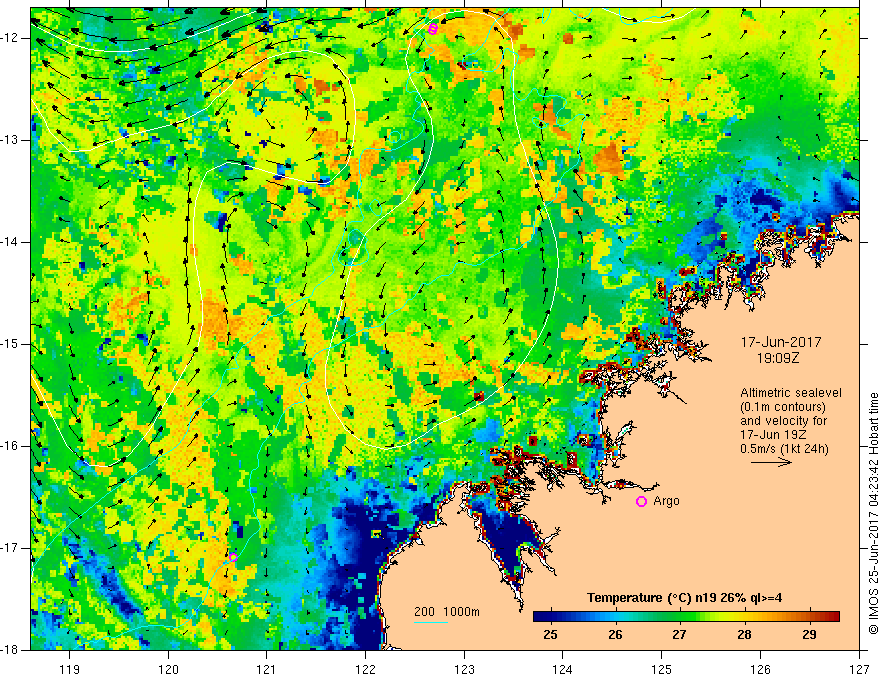Click the longitude 123 axis label

pos(464,669)
